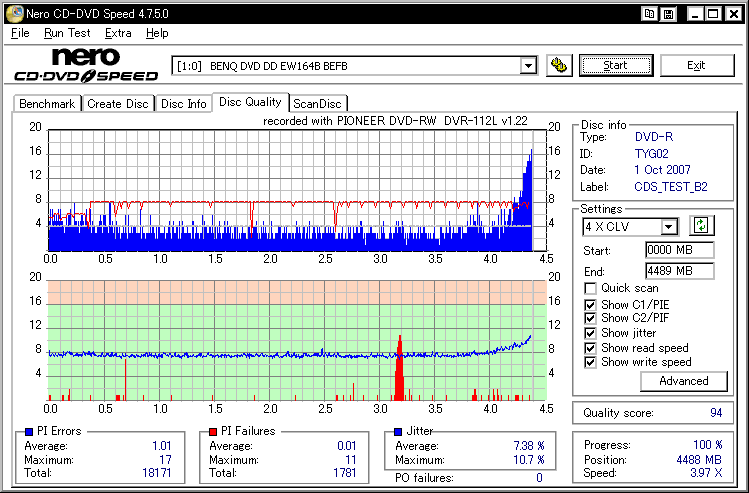The height and width of the screenshot is (493, 749).
Task: Click the Start button
Action: [615, 65]
